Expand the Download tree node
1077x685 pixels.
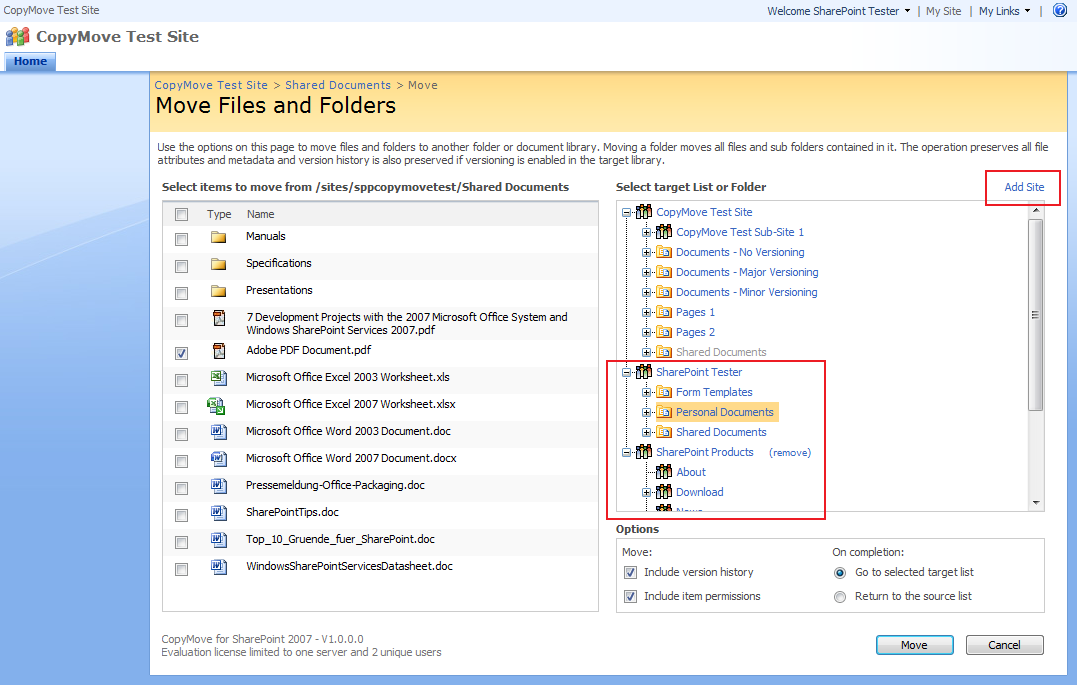[x=646, y=492]
